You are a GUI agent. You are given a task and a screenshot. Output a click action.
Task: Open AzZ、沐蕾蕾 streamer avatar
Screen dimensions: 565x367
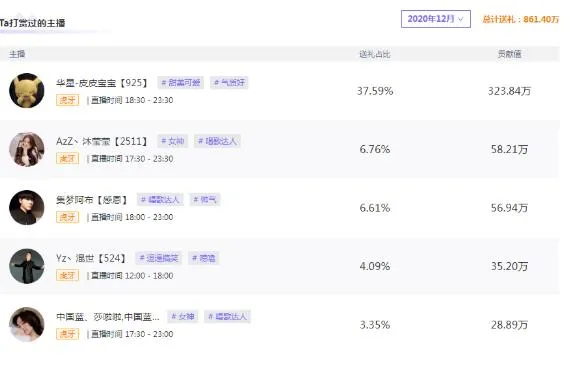[27, 149]
